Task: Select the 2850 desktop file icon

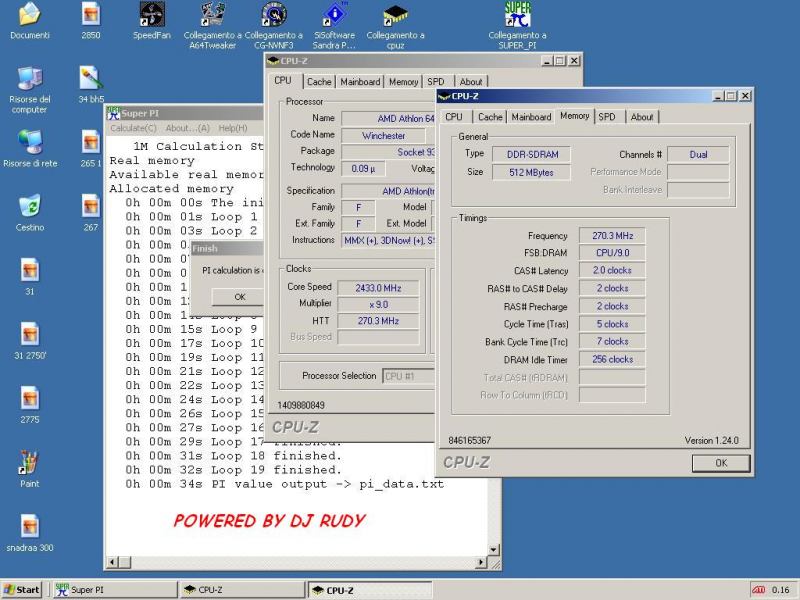Action: tap(90, 14)
